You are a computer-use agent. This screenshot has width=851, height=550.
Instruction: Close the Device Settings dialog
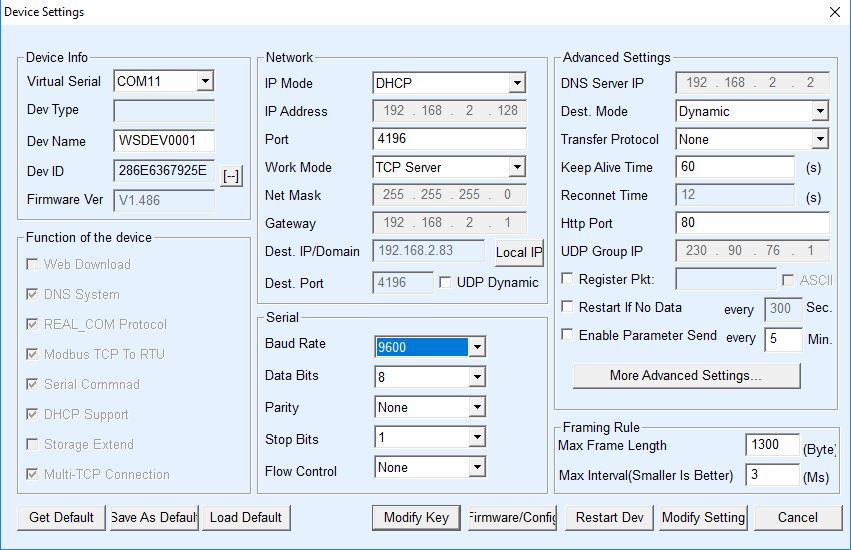click(x=835, y=12)
